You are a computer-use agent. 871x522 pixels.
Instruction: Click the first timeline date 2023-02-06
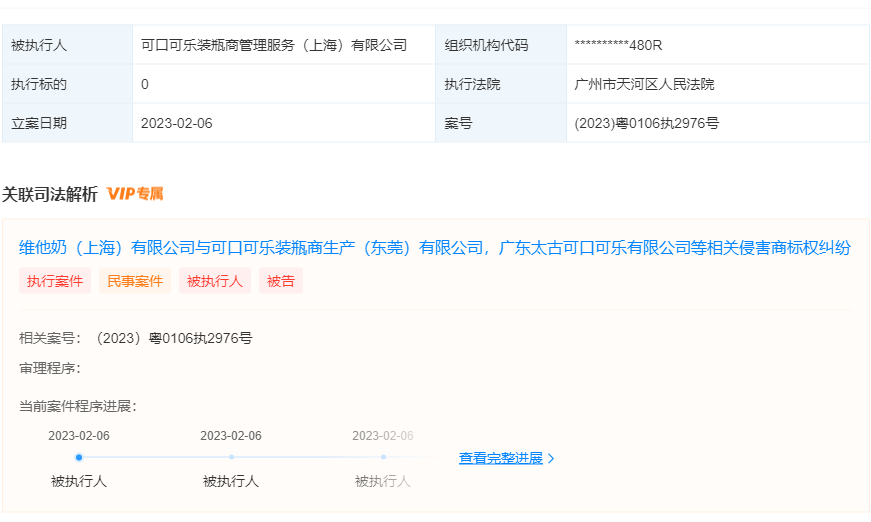coord(79,436)
